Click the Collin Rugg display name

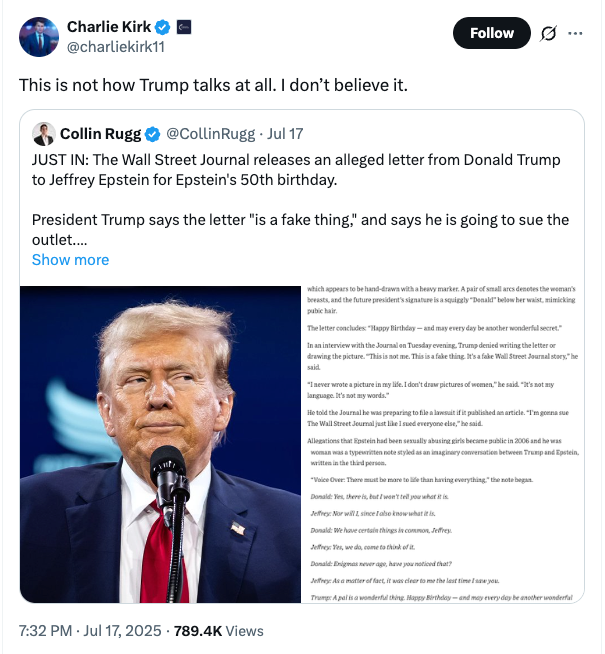[x=100, y=134]
